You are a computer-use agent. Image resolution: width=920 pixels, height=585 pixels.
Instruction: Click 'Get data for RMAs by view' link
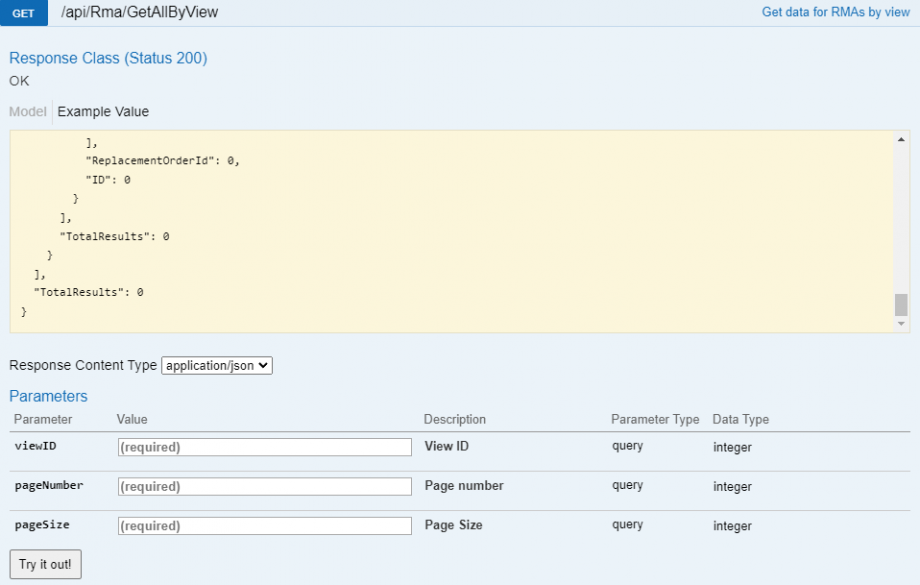(x=836, y=12)
